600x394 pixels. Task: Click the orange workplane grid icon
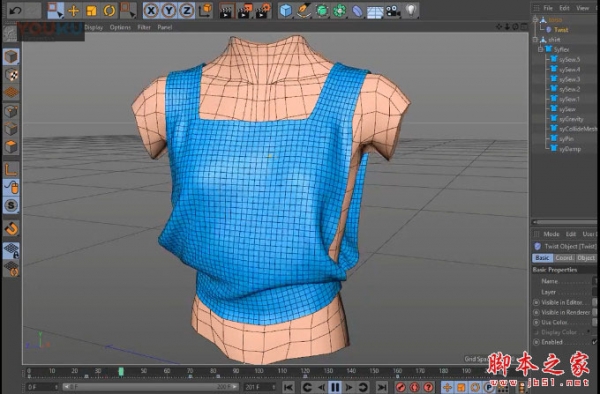11,92
